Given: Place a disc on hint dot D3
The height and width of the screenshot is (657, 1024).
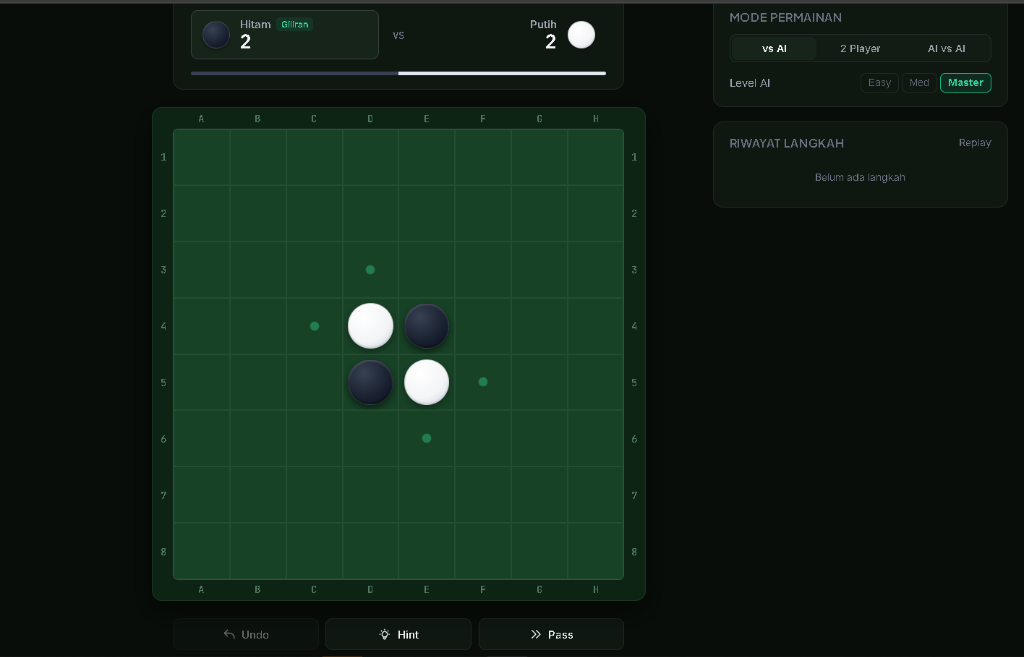Looking at the screenshot, I should coord(370,270).
